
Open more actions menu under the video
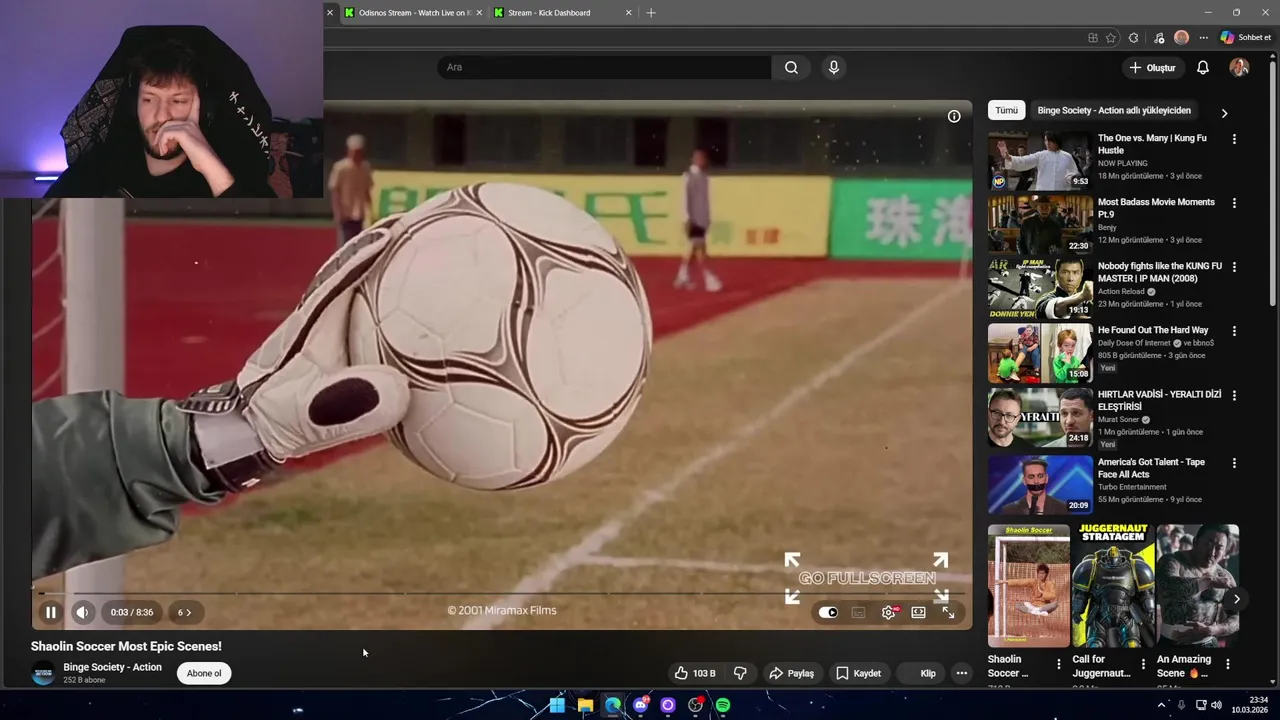(961, 673)
